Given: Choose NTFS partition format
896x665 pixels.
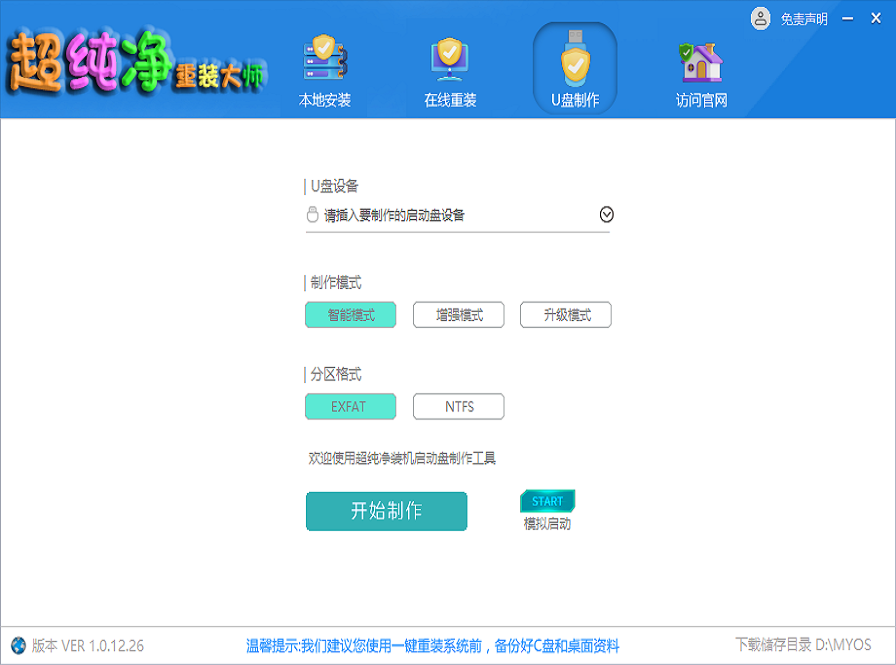Looking at the screenshot, I should (x=458, y=407).
